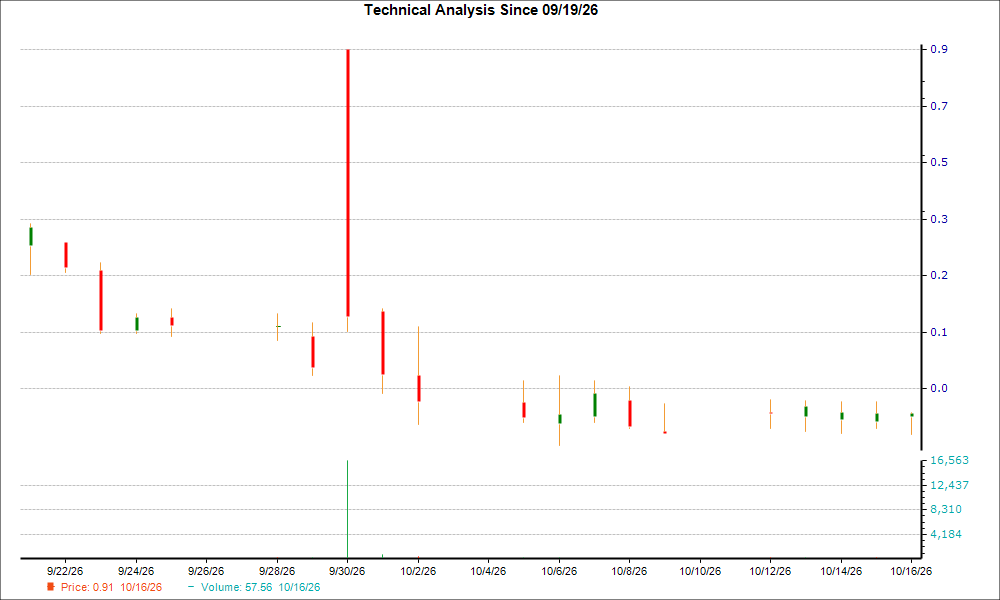The width and height of the screenshot is (1000, 600).
Task: Click the 10/10/26 date axis label
Action: (700, 571)
